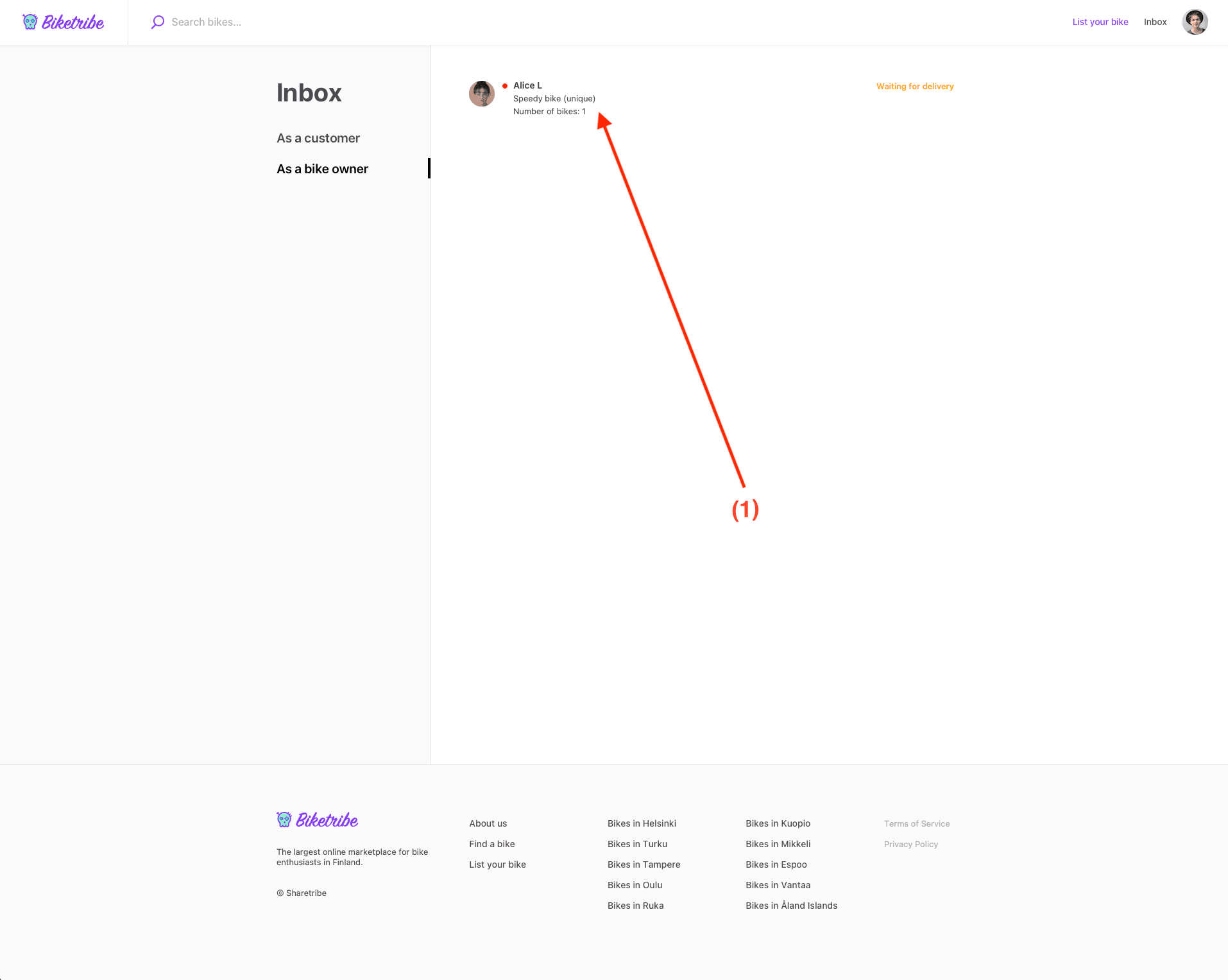This screenshot has width=1228, height=980.
Task: Open Bikes in Helsinki link
Action: click(642, 823)
